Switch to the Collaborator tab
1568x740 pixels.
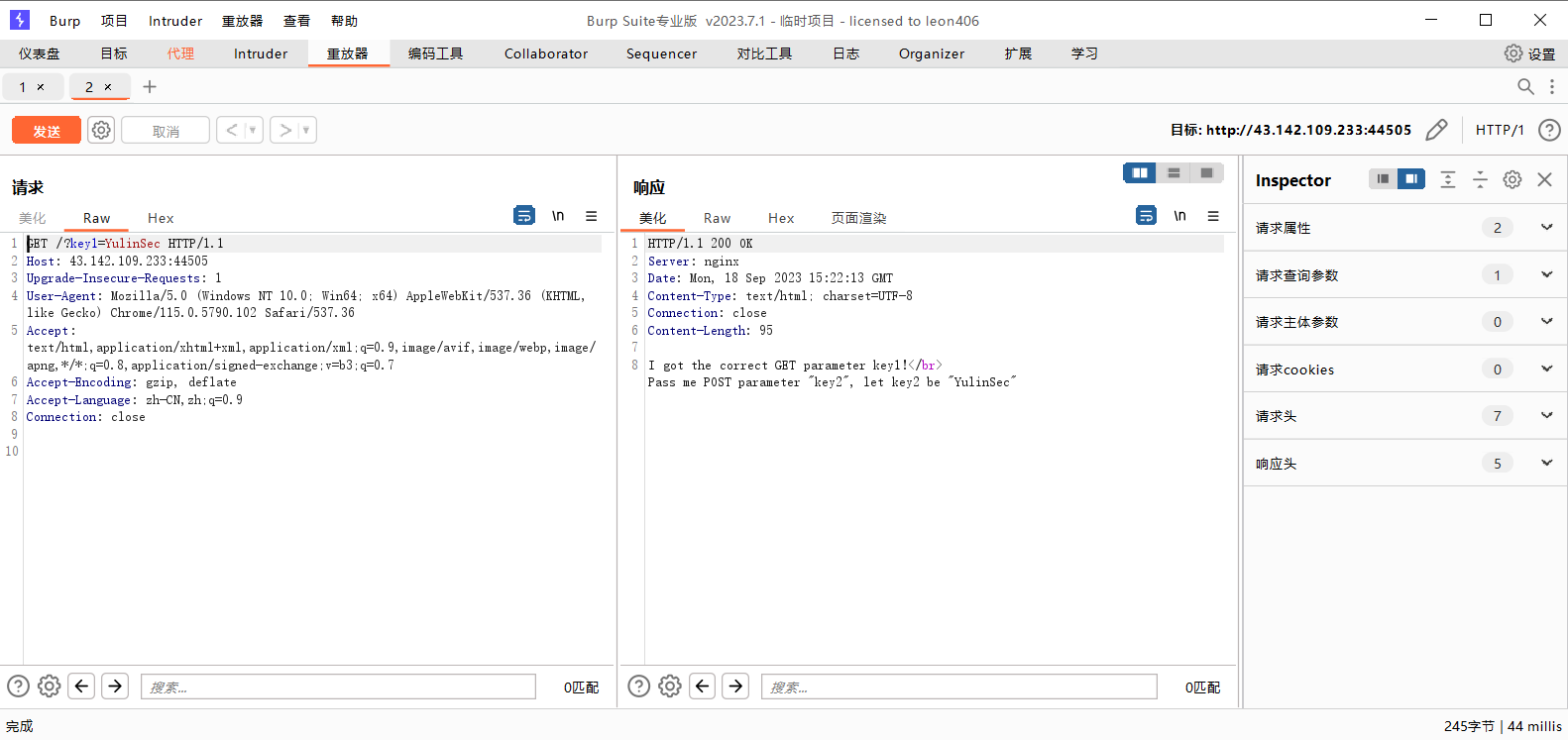546,53
